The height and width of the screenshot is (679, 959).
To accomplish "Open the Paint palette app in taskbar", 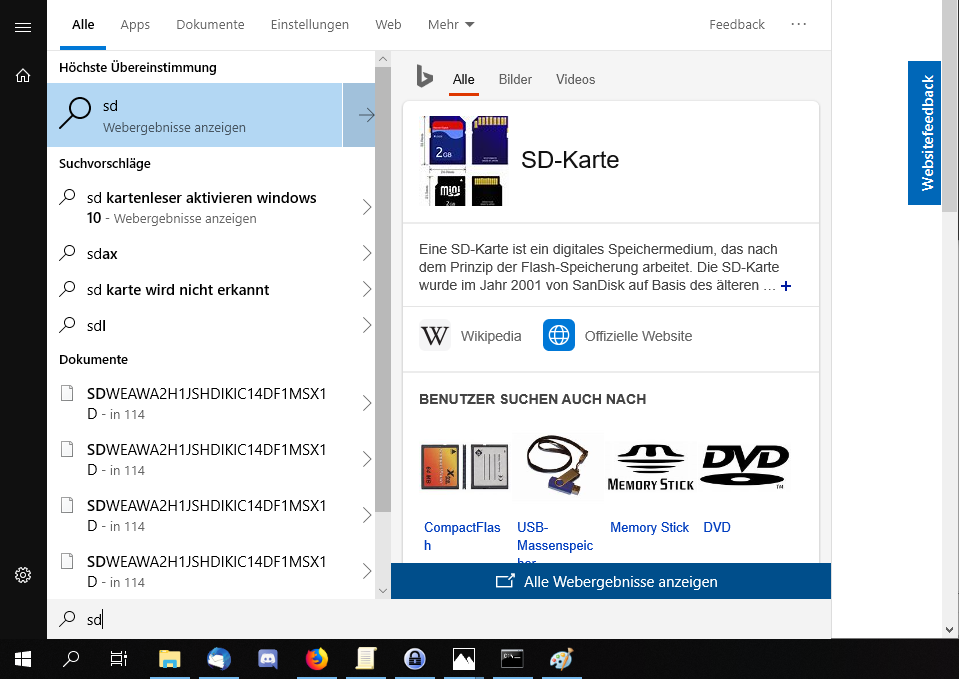I will pyautogui.click(x=561, y=659).
